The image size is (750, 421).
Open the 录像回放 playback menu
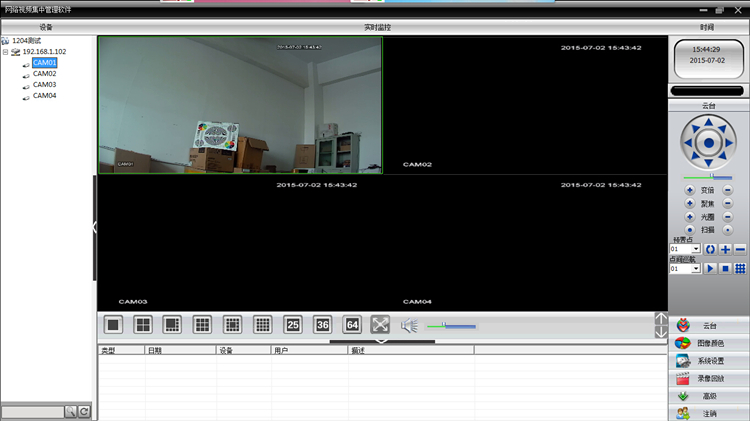709,378
